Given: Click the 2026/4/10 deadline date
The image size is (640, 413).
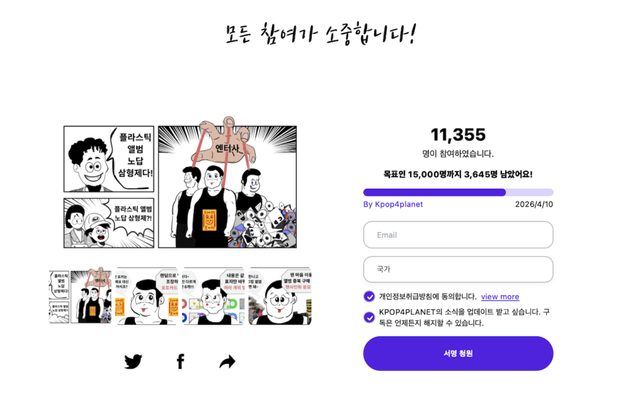Looking at the screenshot, I should coord(534,204).
